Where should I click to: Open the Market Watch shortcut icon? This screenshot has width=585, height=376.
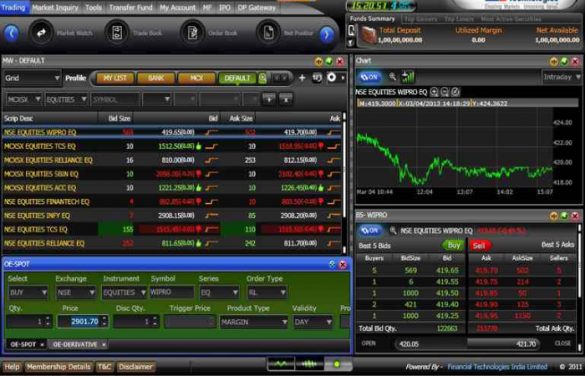pyautogui.click(x=41, y=33)
